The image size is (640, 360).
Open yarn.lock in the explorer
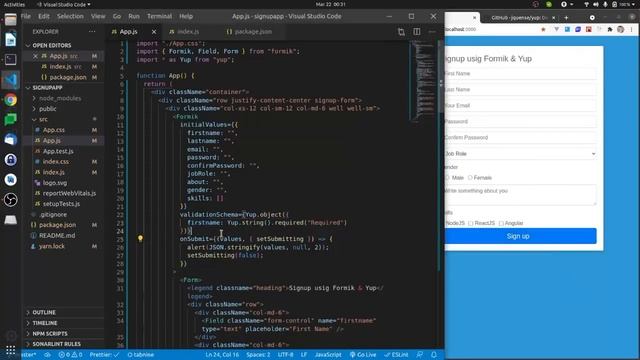52,246
